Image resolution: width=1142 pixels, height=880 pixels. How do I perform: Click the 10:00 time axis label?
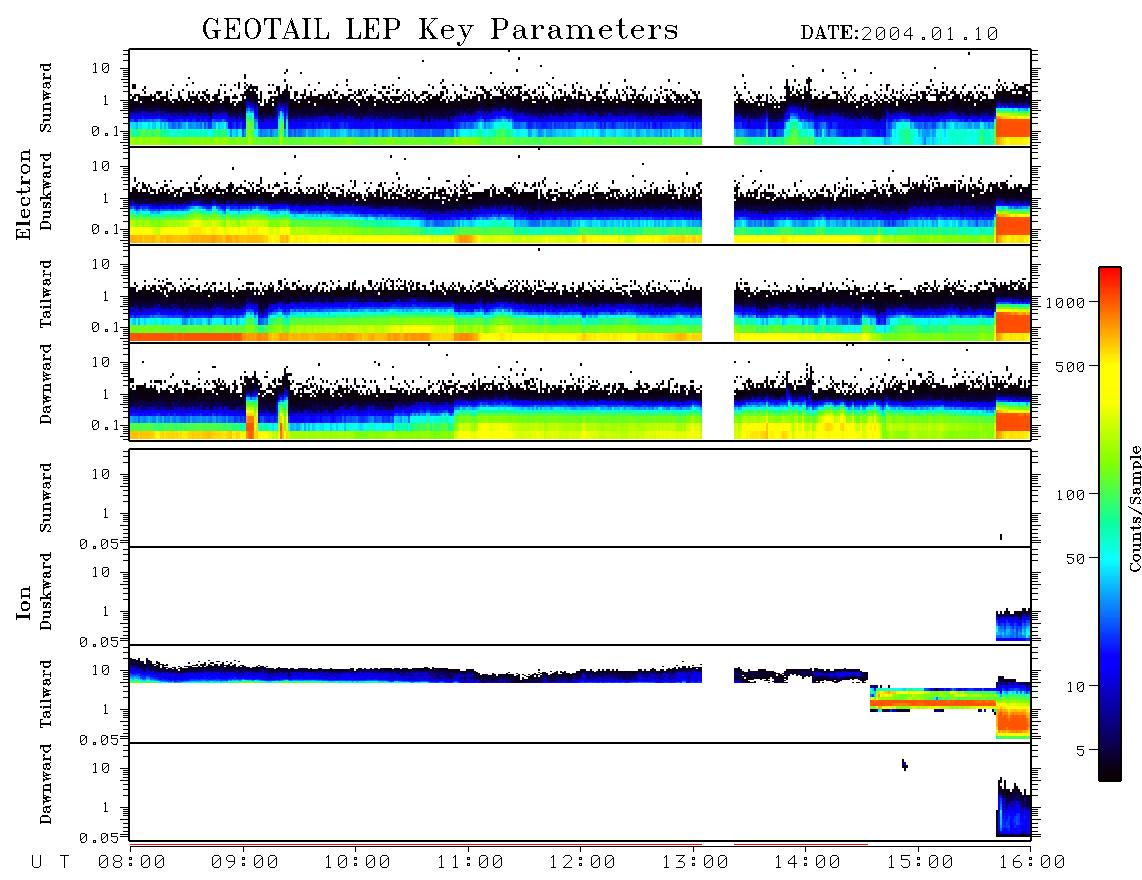tap(357, 862)
